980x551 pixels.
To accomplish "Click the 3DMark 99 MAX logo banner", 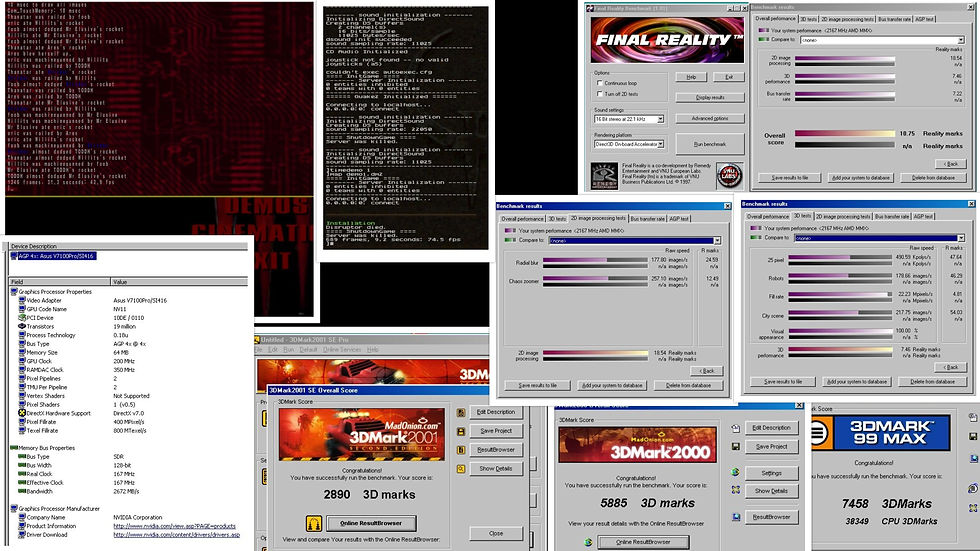I will click(x=881, y=432).
